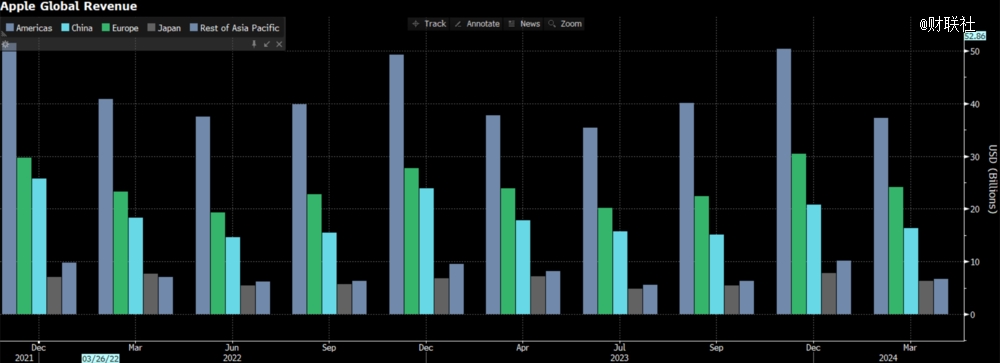Click the Europe bar for December 2023
This screenshot has height=363, width=1000.
tap(798, 233)
